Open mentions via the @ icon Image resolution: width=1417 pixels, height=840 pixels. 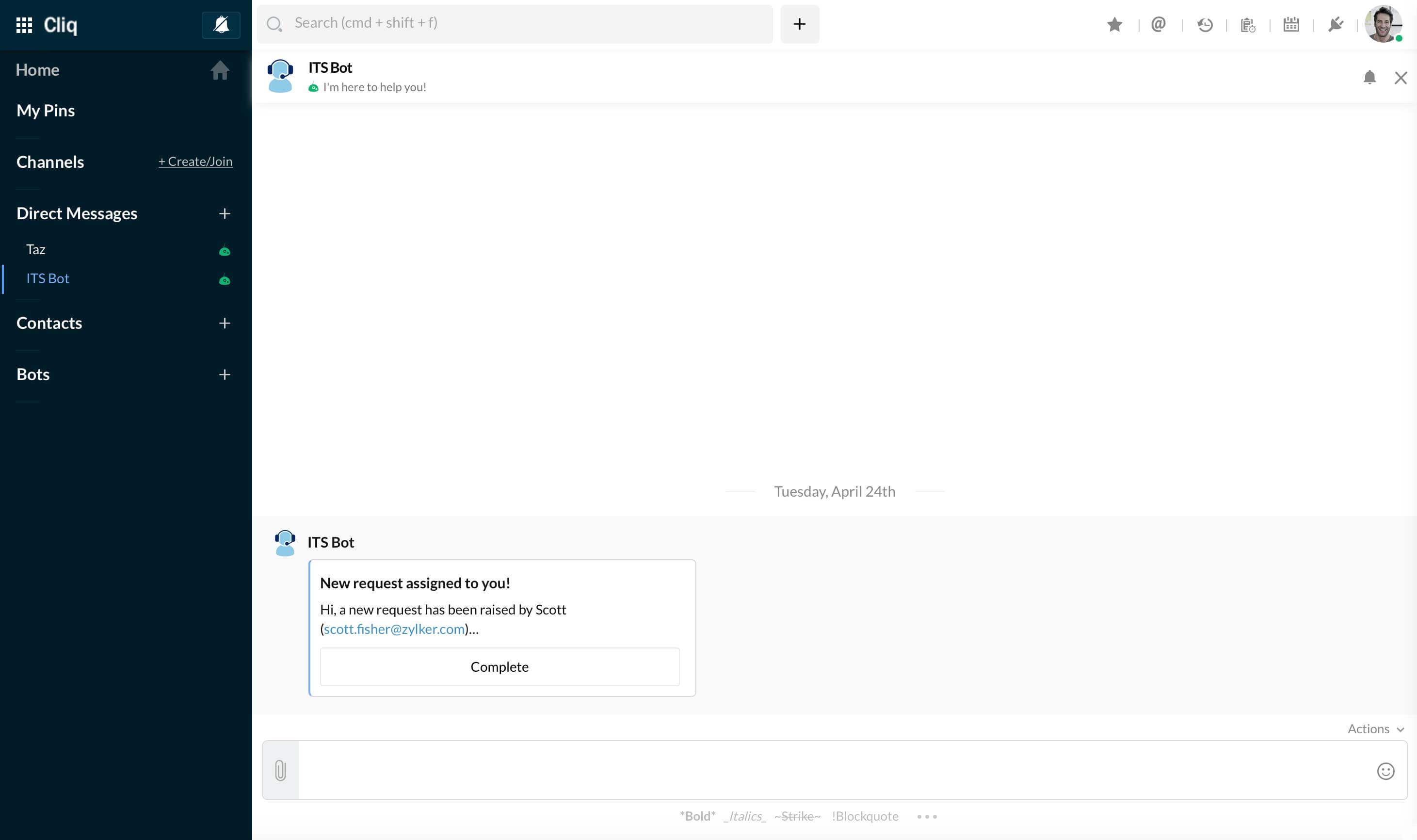pyautogui.click(x=1158, y=24)
